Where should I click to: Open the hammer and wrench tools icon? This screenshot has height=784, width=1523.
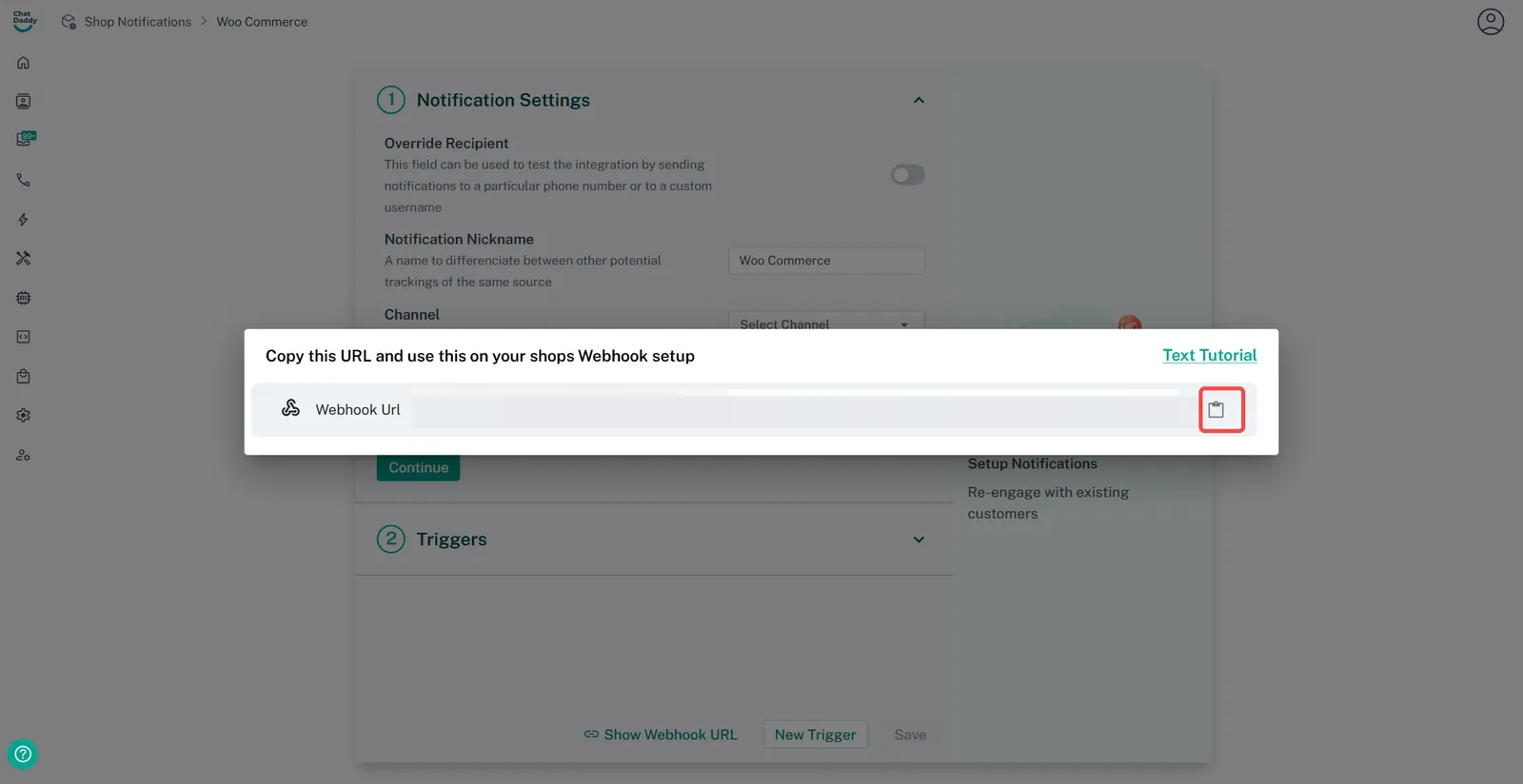(24, 259)
